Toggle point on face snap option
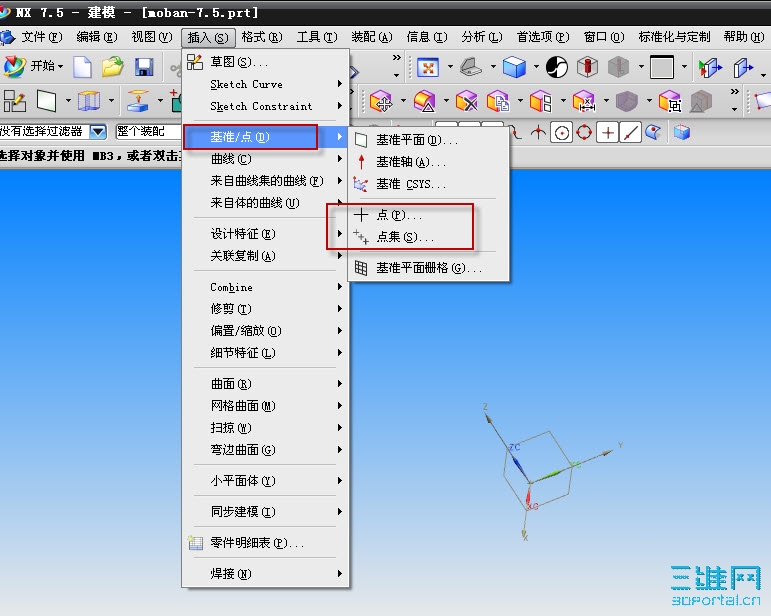This screenshot has height=616, width=771. pos(653,132)
